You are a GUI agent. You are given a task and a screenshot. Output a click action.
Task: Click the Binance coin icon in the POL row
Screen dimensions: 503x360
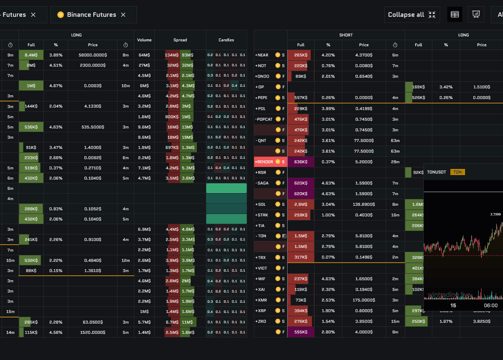278,108
